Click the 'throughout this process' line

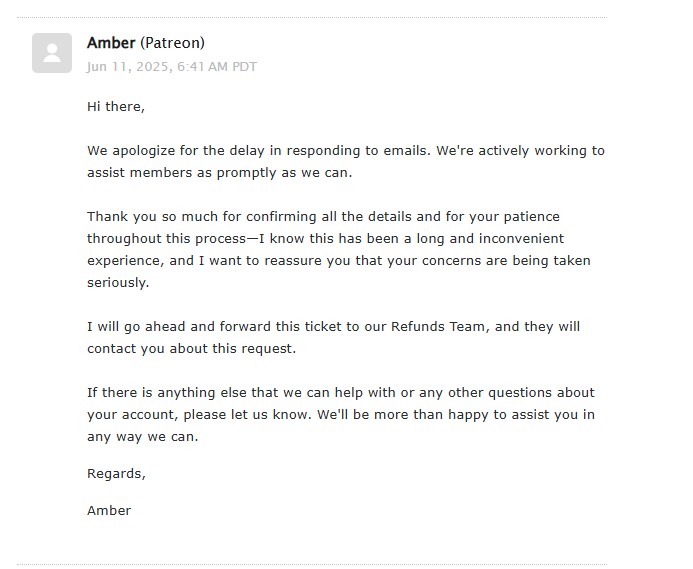[325, 239]
